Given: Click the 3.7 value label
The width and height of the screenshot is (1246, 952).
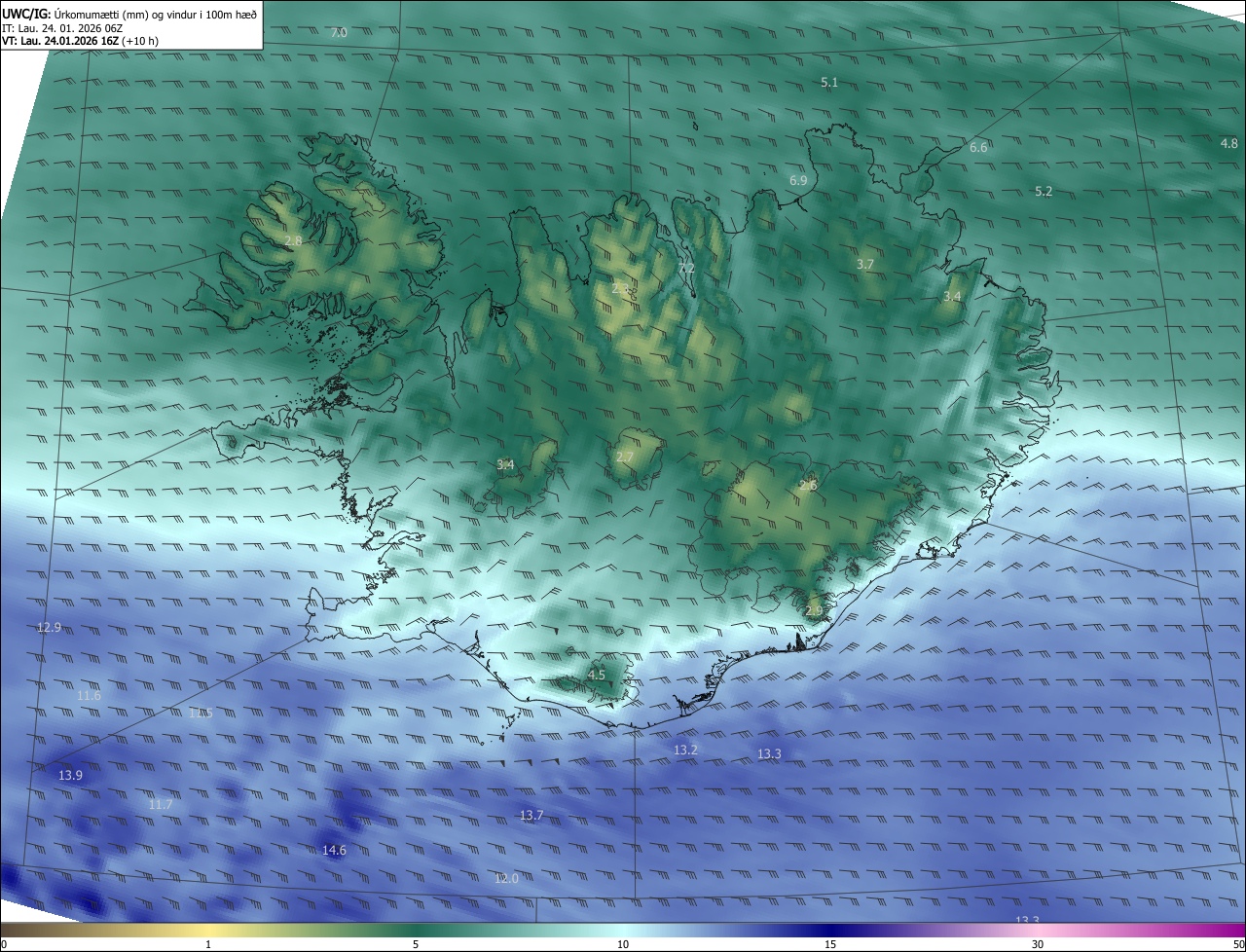Looking at the screenshot, I should [865, 265].
